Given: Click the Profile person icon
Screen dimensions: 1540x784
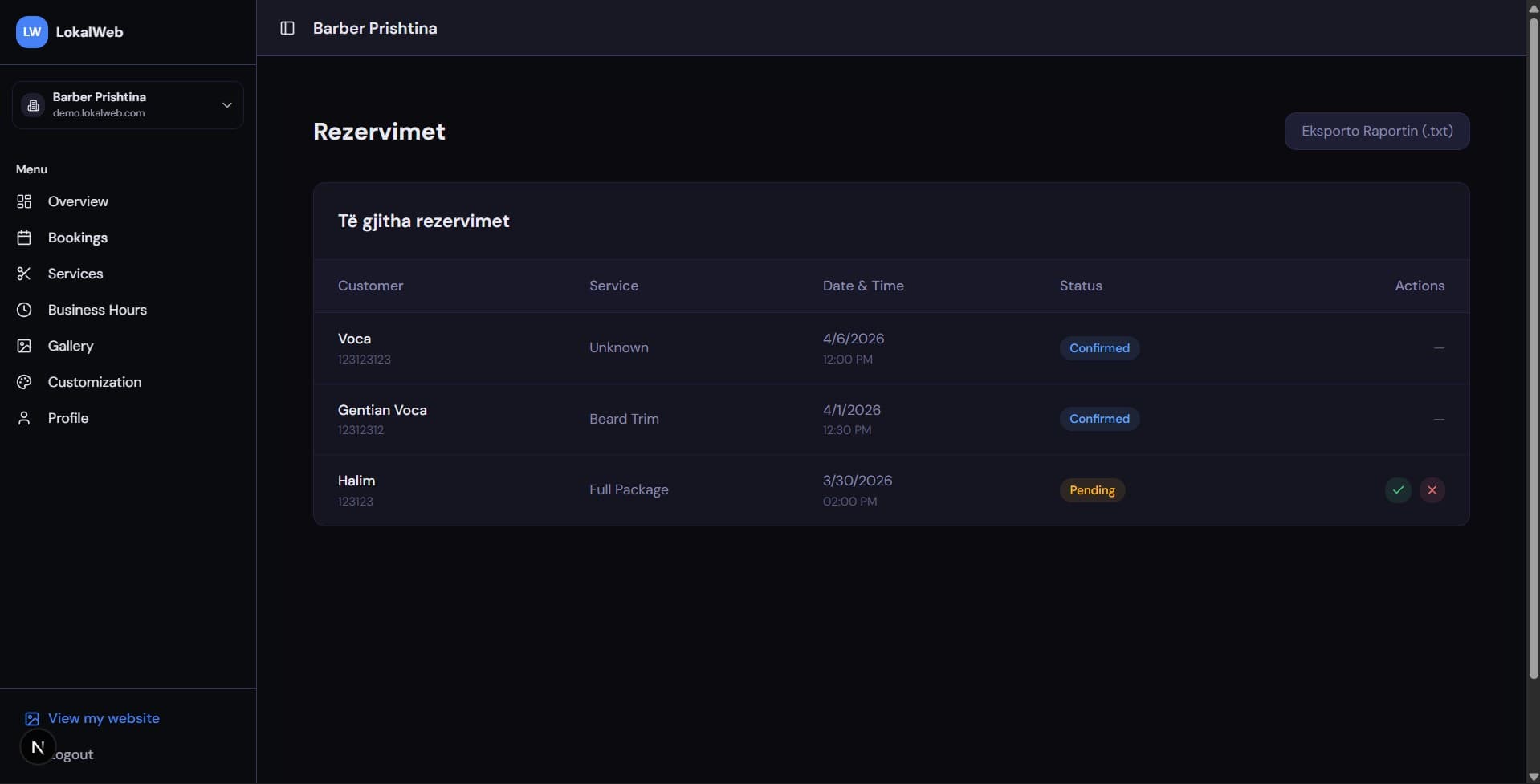Looking at the screenshot, I should coord(24,418).
